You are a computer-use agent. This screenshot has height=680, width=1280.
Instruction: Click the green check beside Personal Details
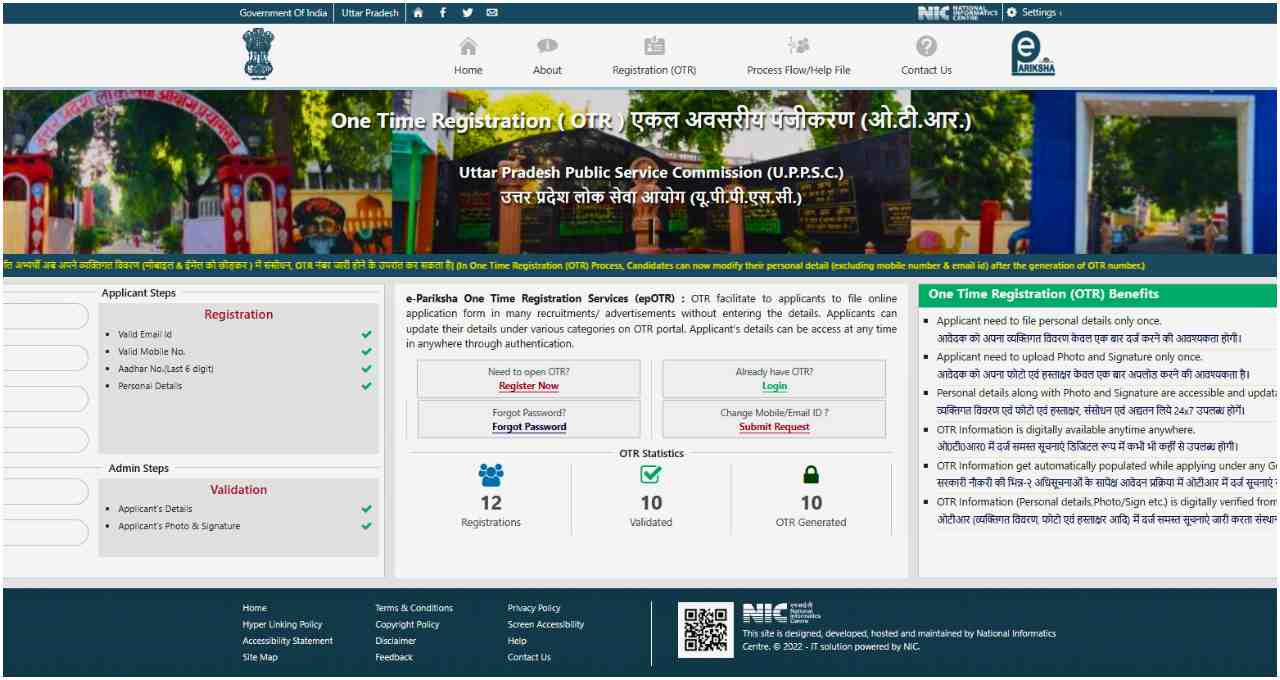tap(367, 386)
